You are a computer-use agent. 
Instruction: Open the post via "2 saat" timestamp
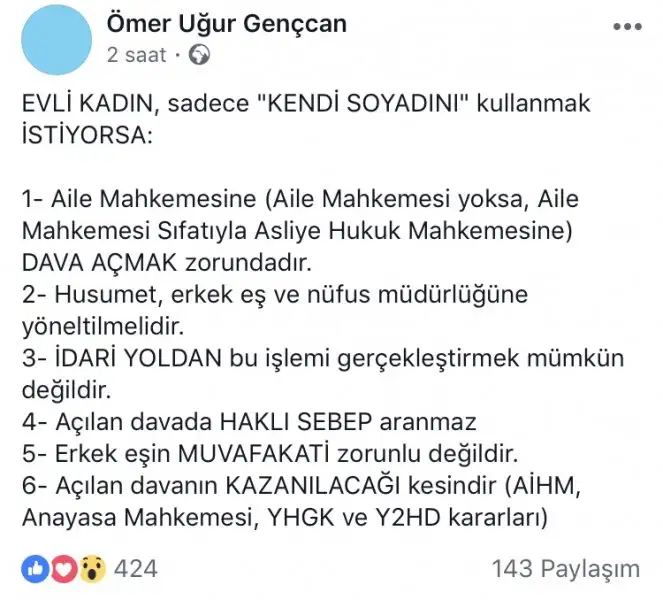coord(137,56)
